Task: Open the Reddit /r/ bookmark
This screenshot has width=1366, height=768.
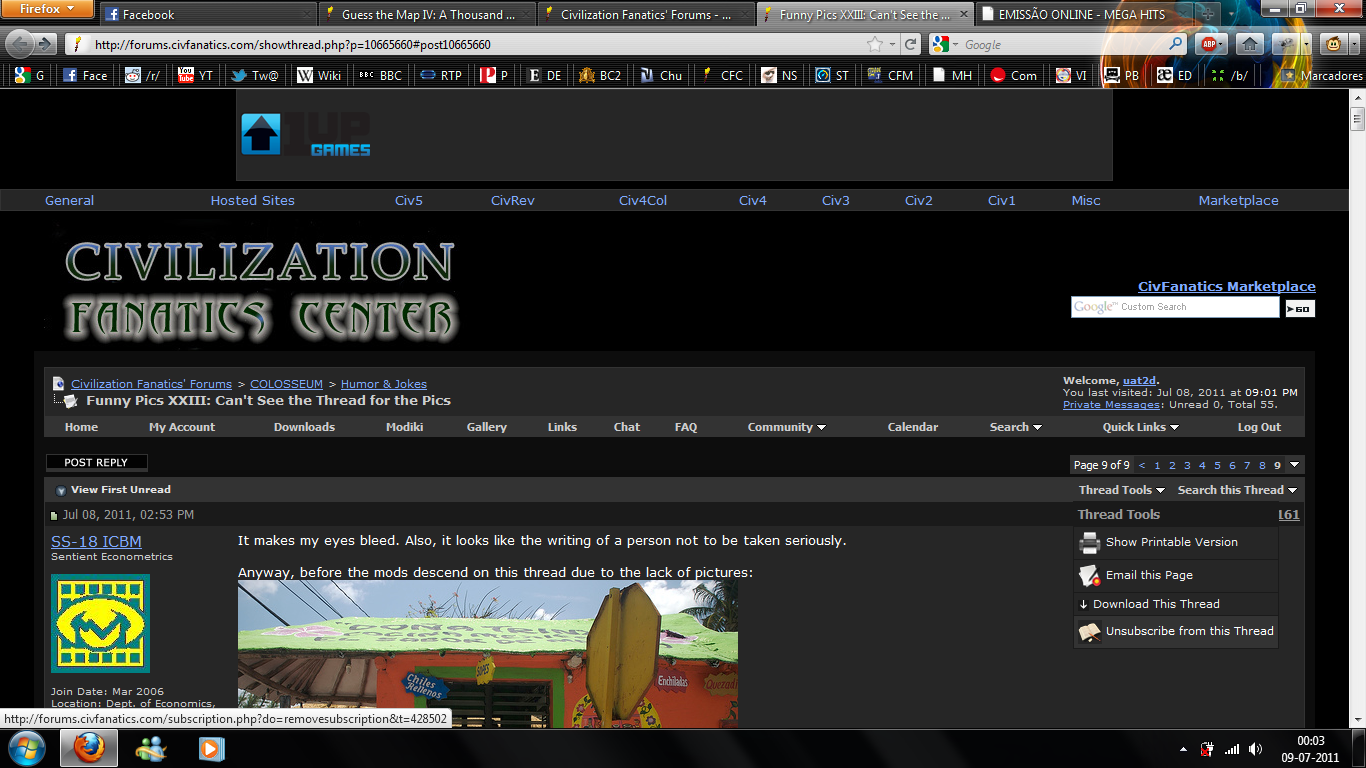Action: tap(143, 75)
